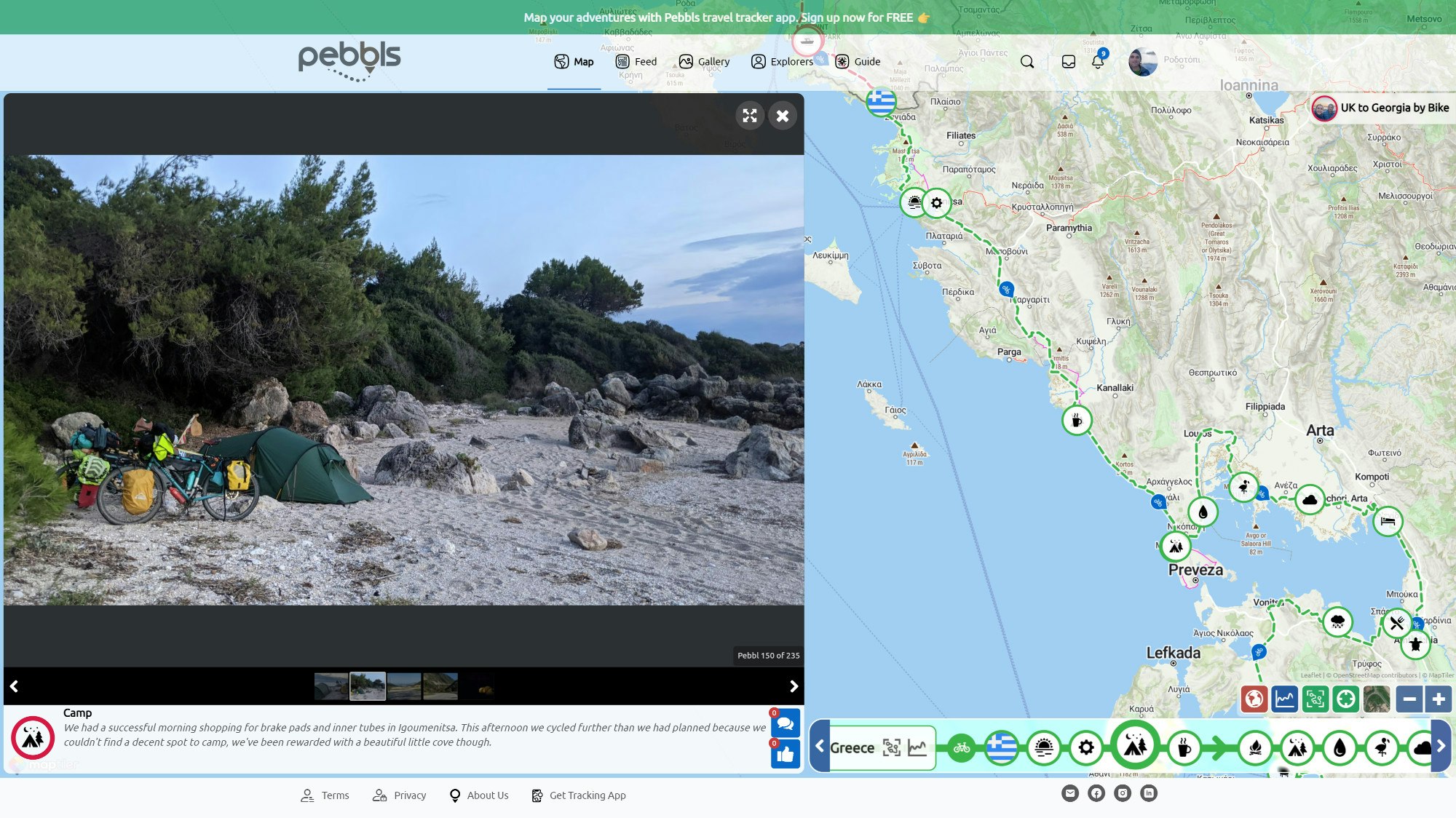Open the Explorers tab
The image size is (1456, 818).
click(x=782, y=62)
